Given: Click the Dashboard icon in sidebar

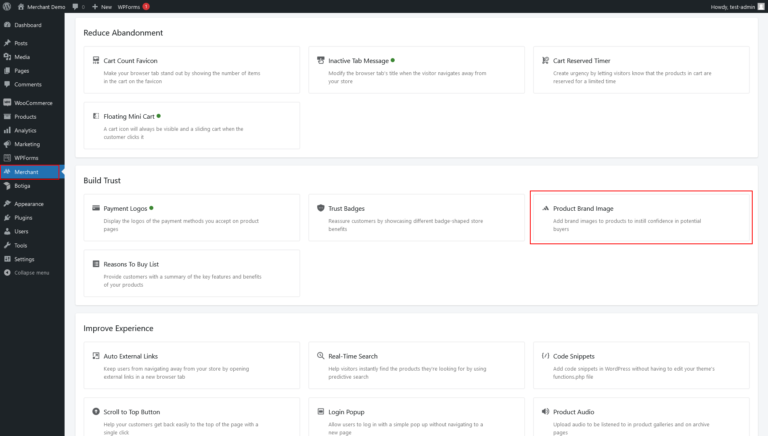Looking at the screenshot, I should (7, 24).
